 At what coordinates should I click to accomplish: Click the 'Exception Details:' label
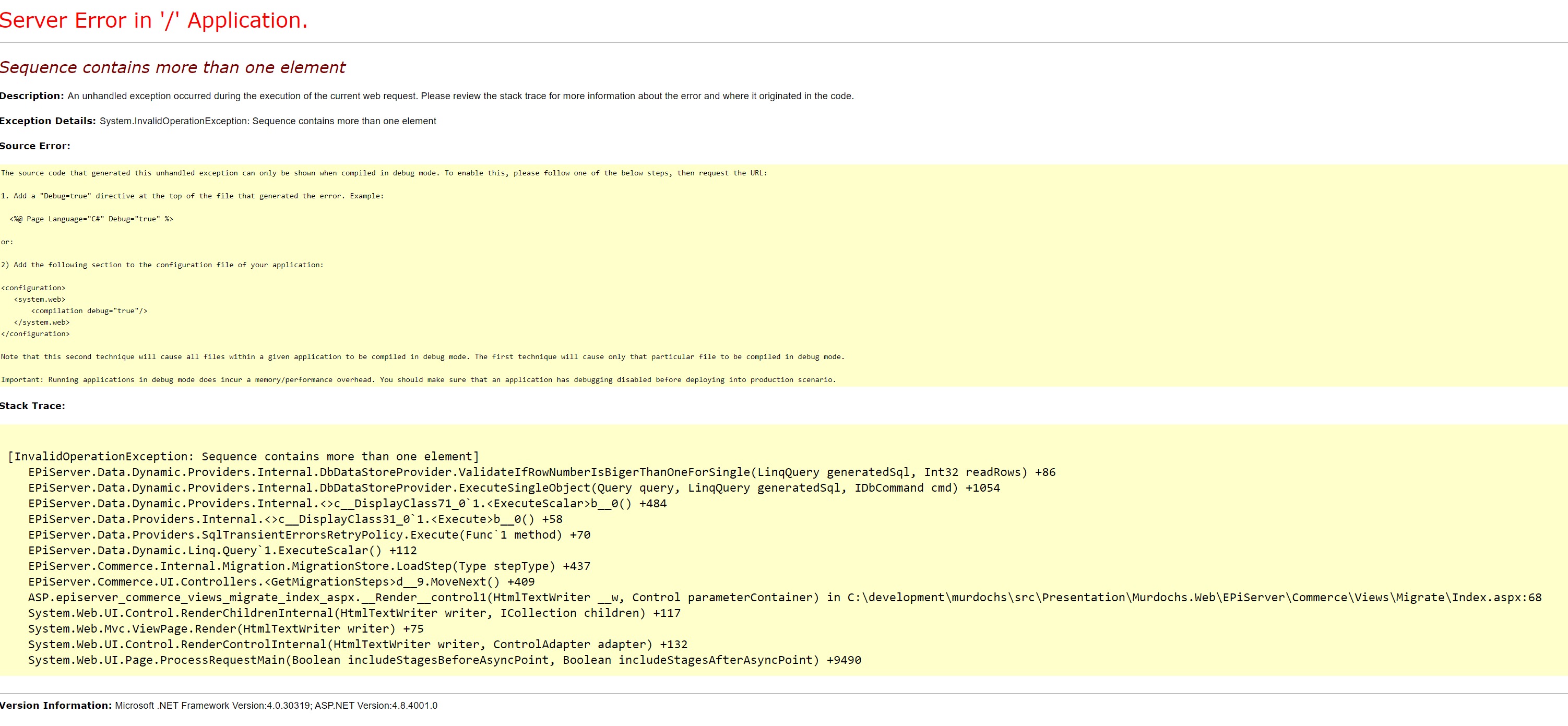coord(47,121)
